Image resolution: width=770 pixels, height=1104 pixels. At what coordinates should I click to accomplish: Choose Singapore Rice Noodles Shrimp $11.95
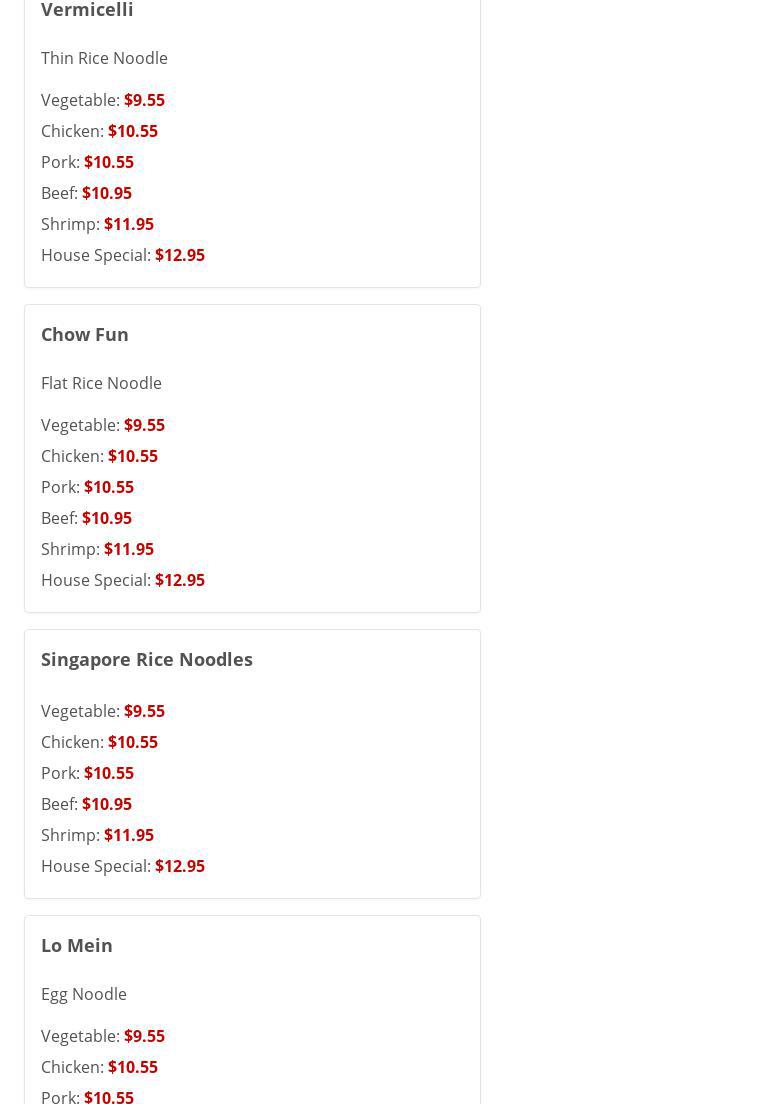click(x=128, y=835)
